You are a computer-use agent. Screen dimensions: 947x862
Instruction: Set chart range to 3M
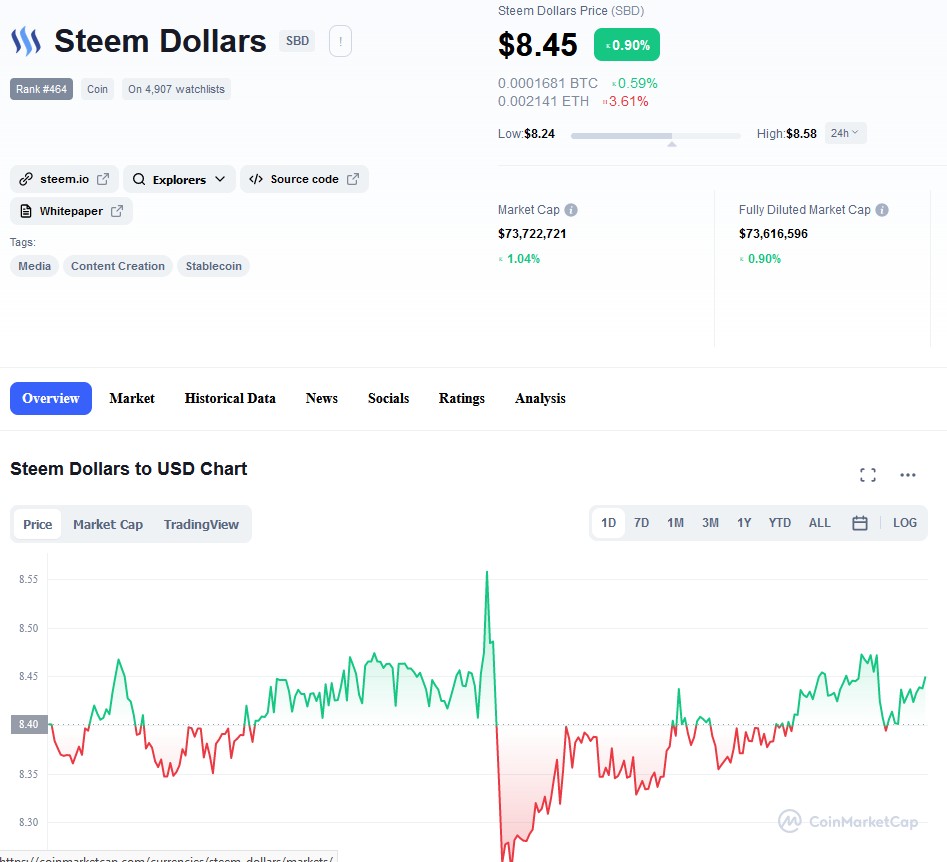point(710,523)
